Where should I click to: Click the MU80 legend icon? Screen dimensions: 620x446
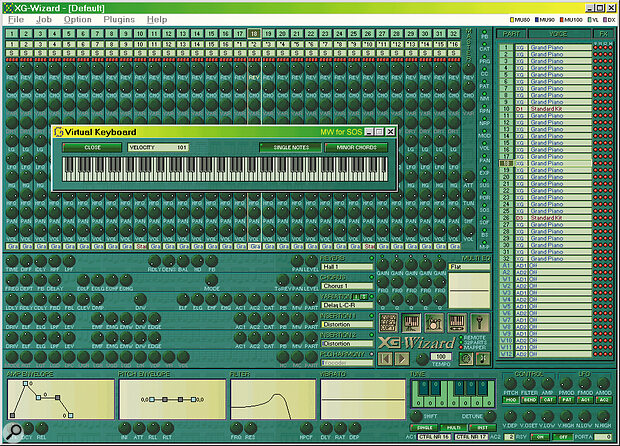(512, 19)
